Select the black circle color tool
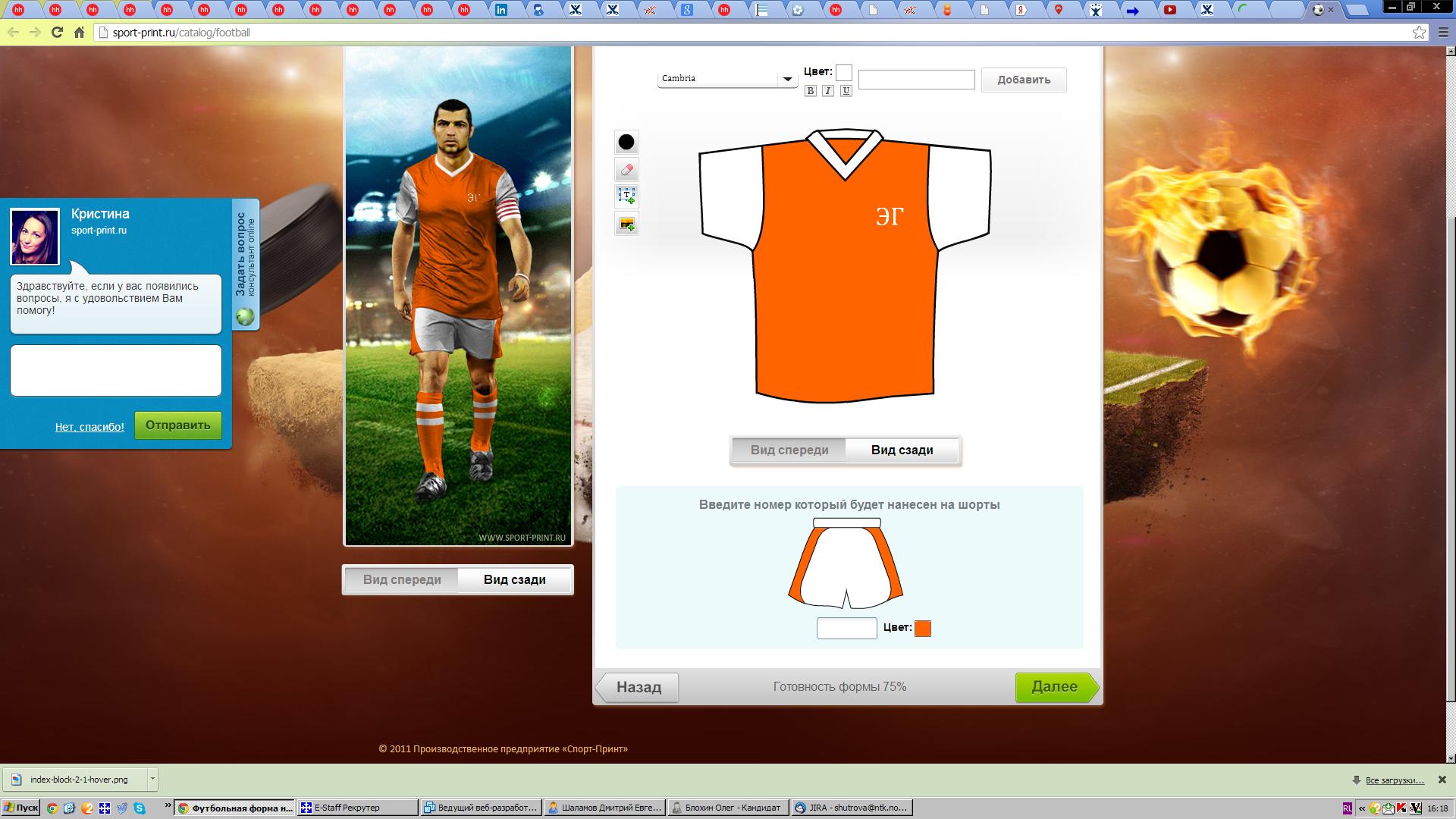Viewport: 1456px width, 819px height. coord(626,143)
